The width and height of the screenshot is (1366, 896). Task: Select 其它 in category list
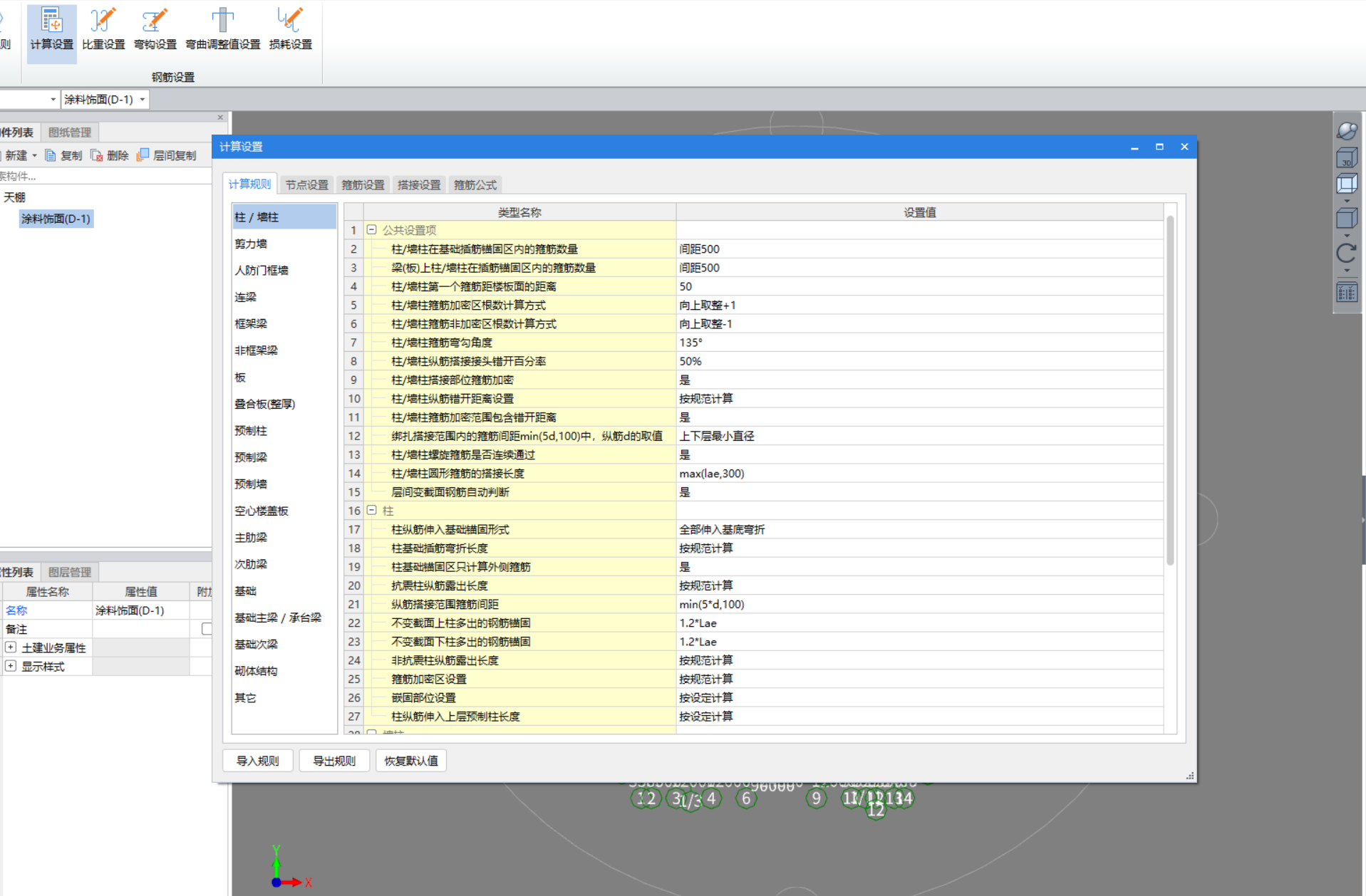[284, 698]
